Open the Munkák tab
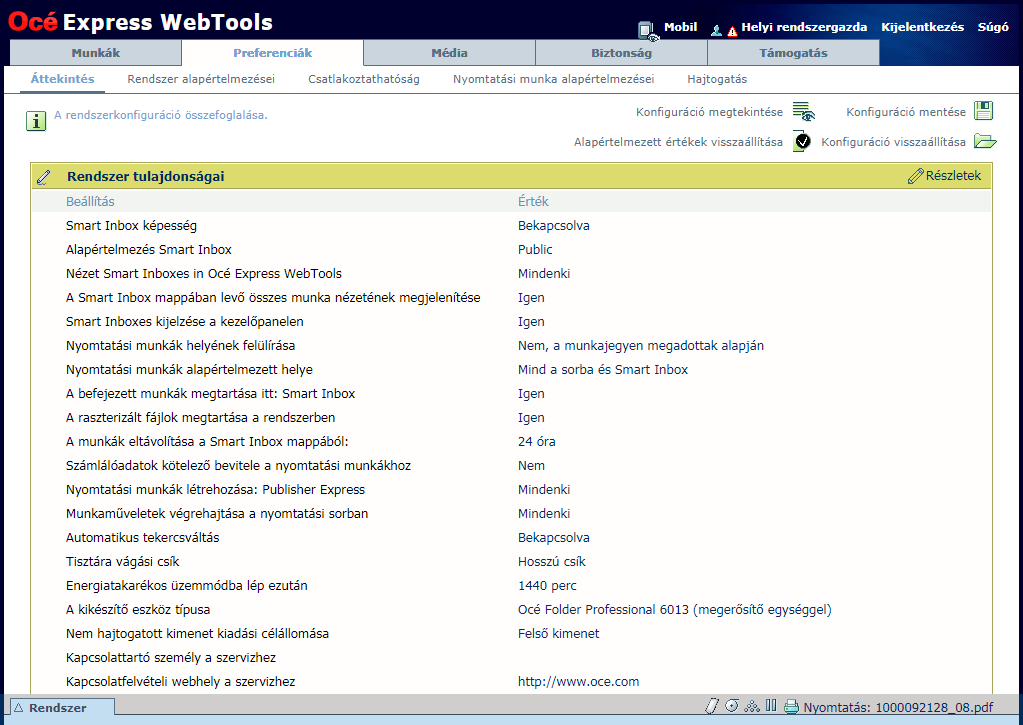 pyautogui.click(x=96, y=53)
